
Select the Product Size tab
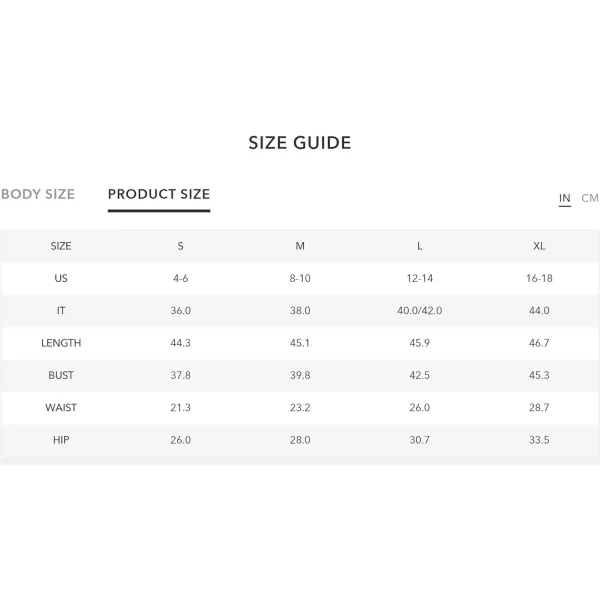click(159, 194)
